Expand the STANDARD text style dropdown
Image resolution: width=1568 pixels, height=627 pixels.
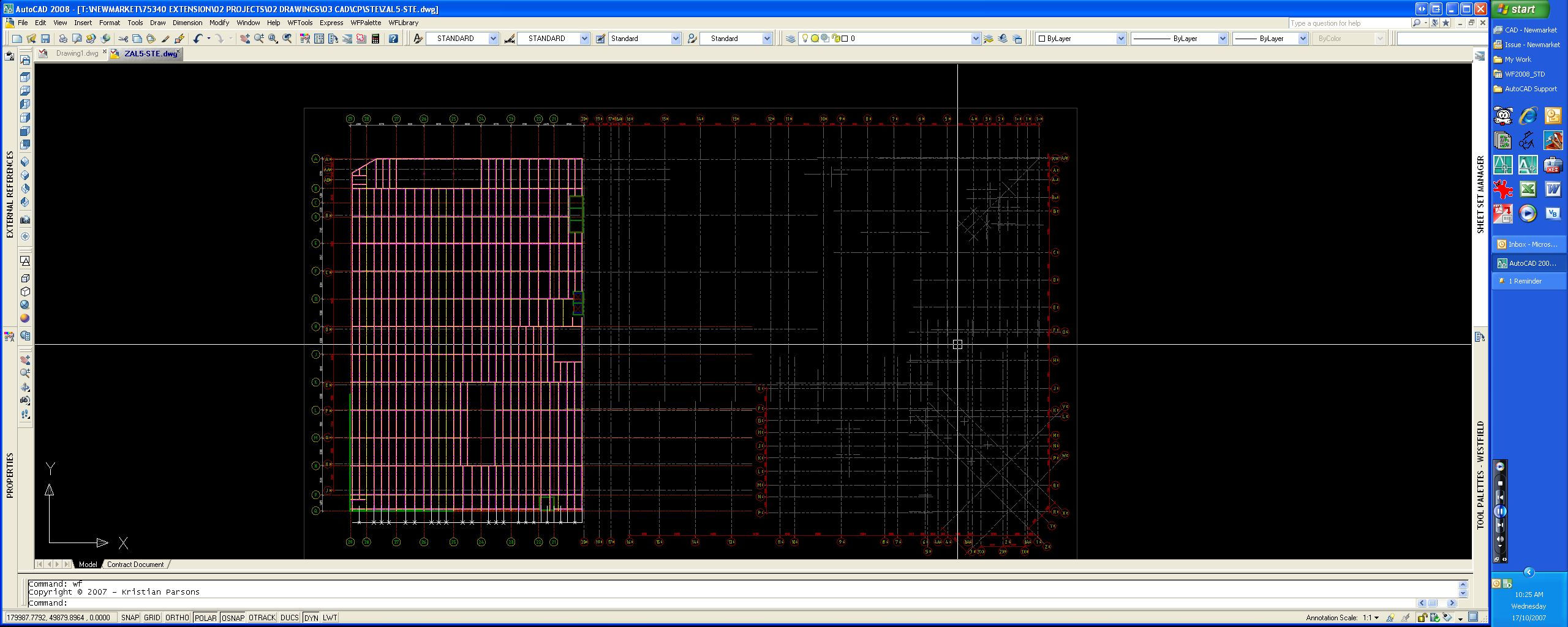[x=493, y=39]
